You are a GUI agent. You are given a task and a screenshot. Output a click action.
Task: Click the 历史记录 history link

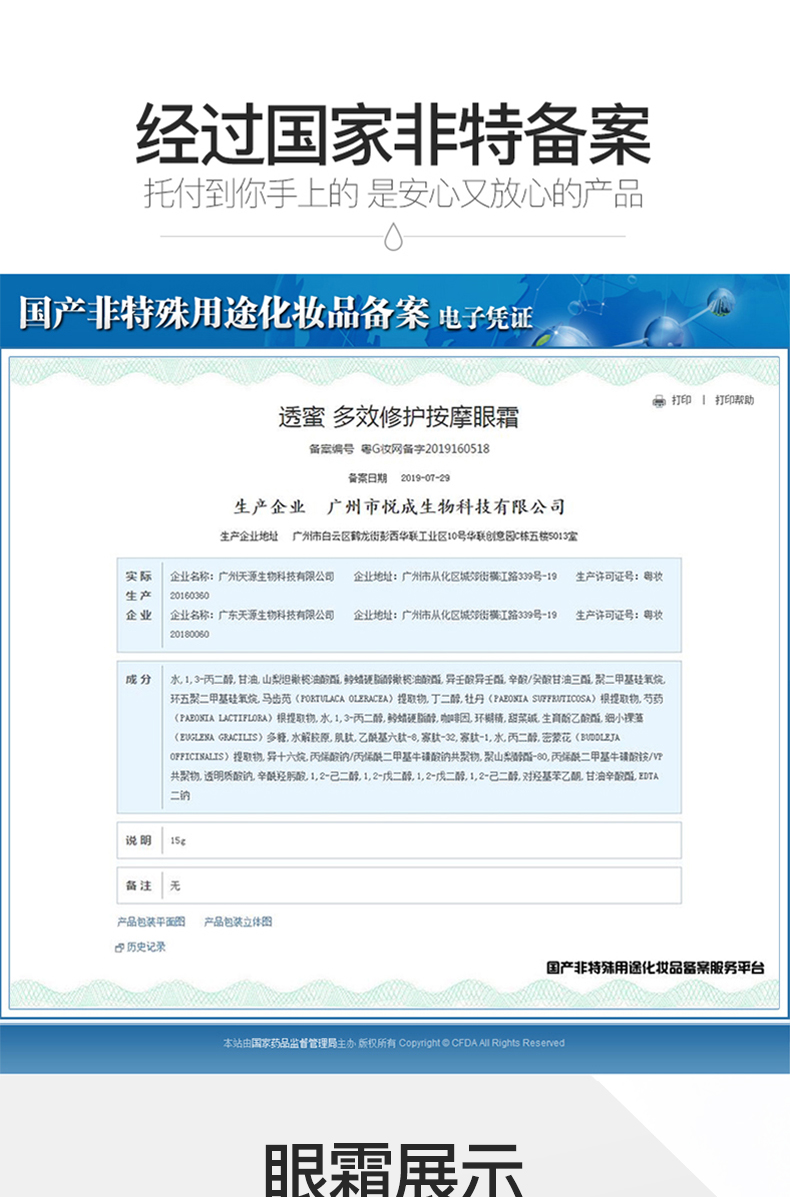click(146, 947)
